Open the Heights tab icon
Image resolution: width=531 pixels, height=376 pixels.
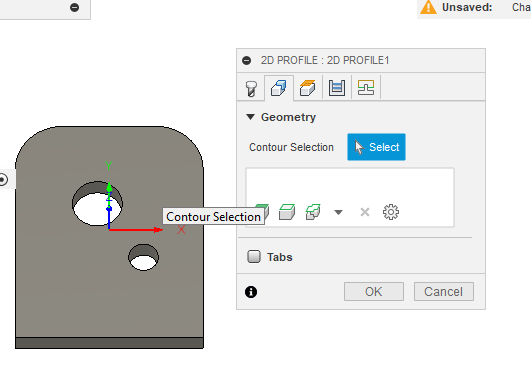click(307, 88)
